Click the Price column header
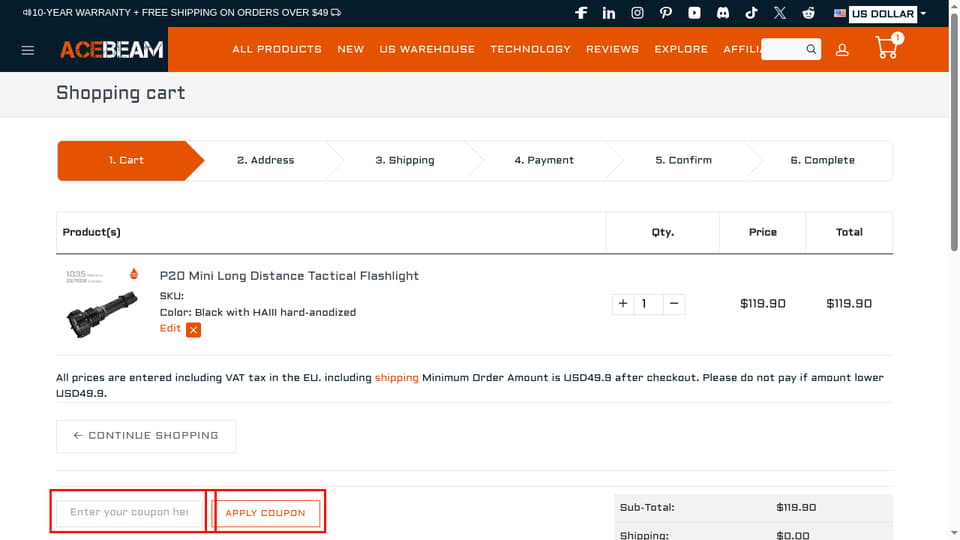960x540 pixels. pos(762,233)
